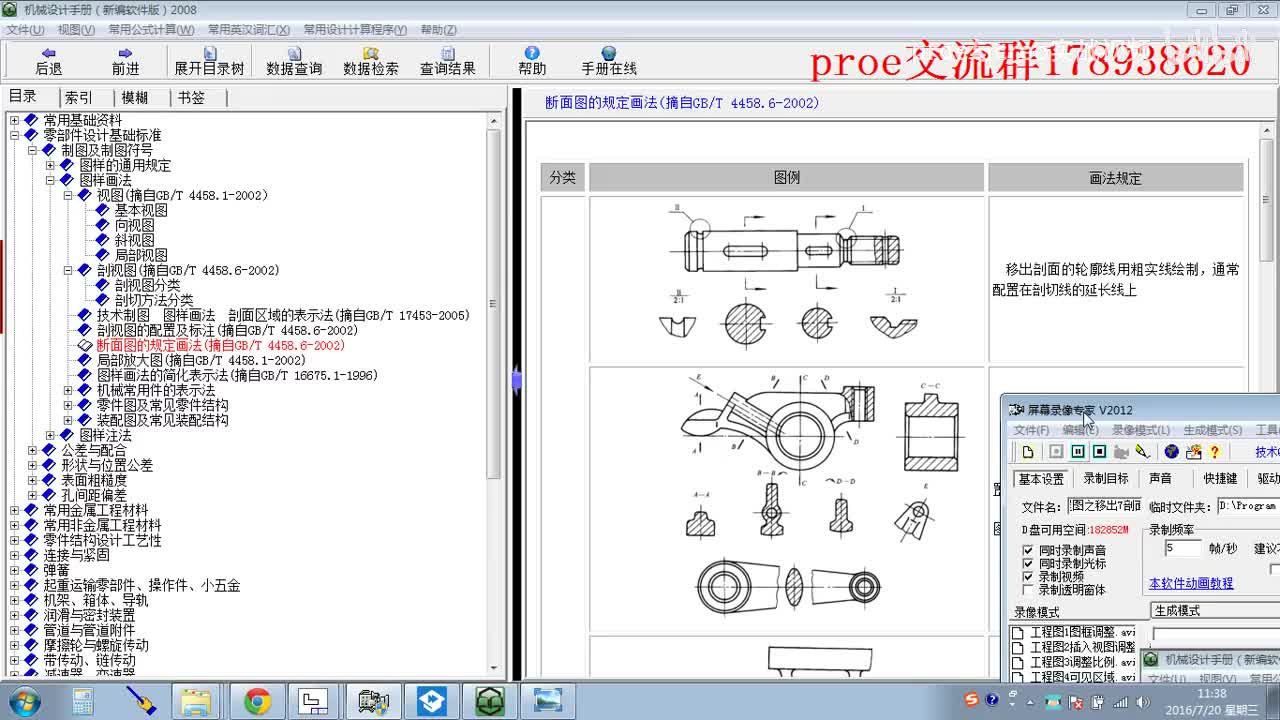This screenshot has height=720, width=1280.
Task: Toggle the 录制视频 checkbox
Action: click(x=1028, y=577)
